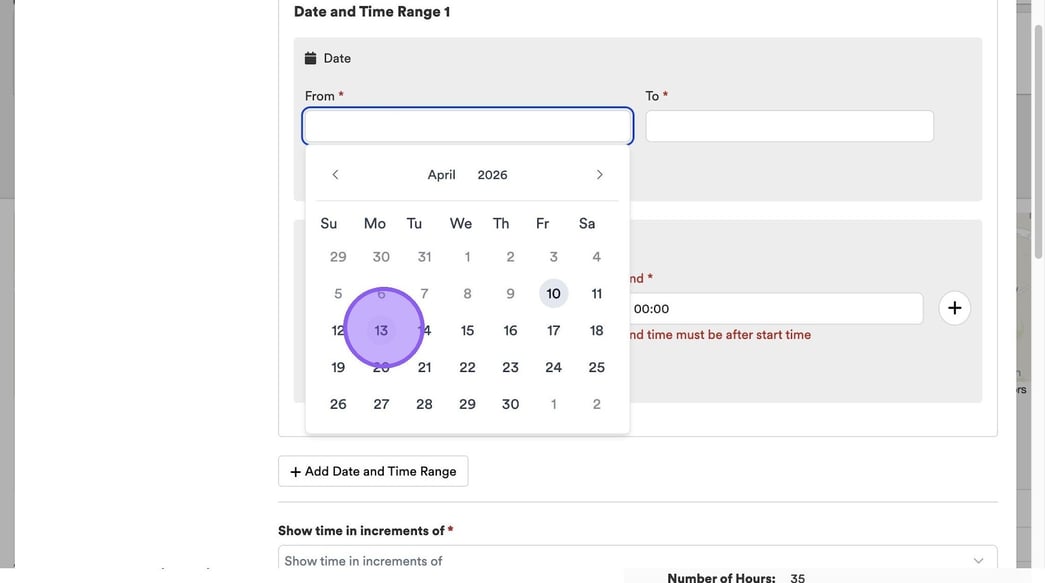Select April 22 in the calendar
Image resolution: width=1045 pixels, height=583 pixels.
(467, 367)
